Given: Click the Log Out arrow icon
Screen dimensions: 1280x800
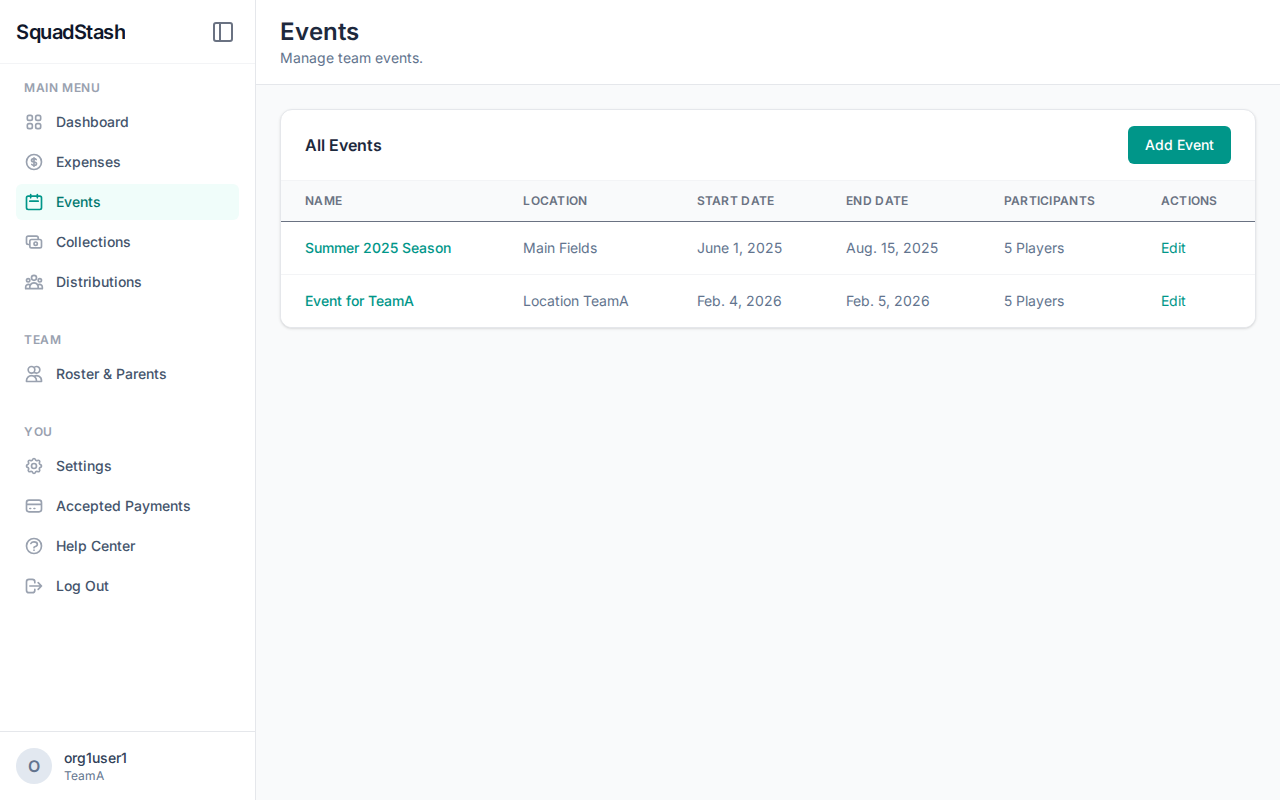Looking at the screenshot, I should 33,585.
